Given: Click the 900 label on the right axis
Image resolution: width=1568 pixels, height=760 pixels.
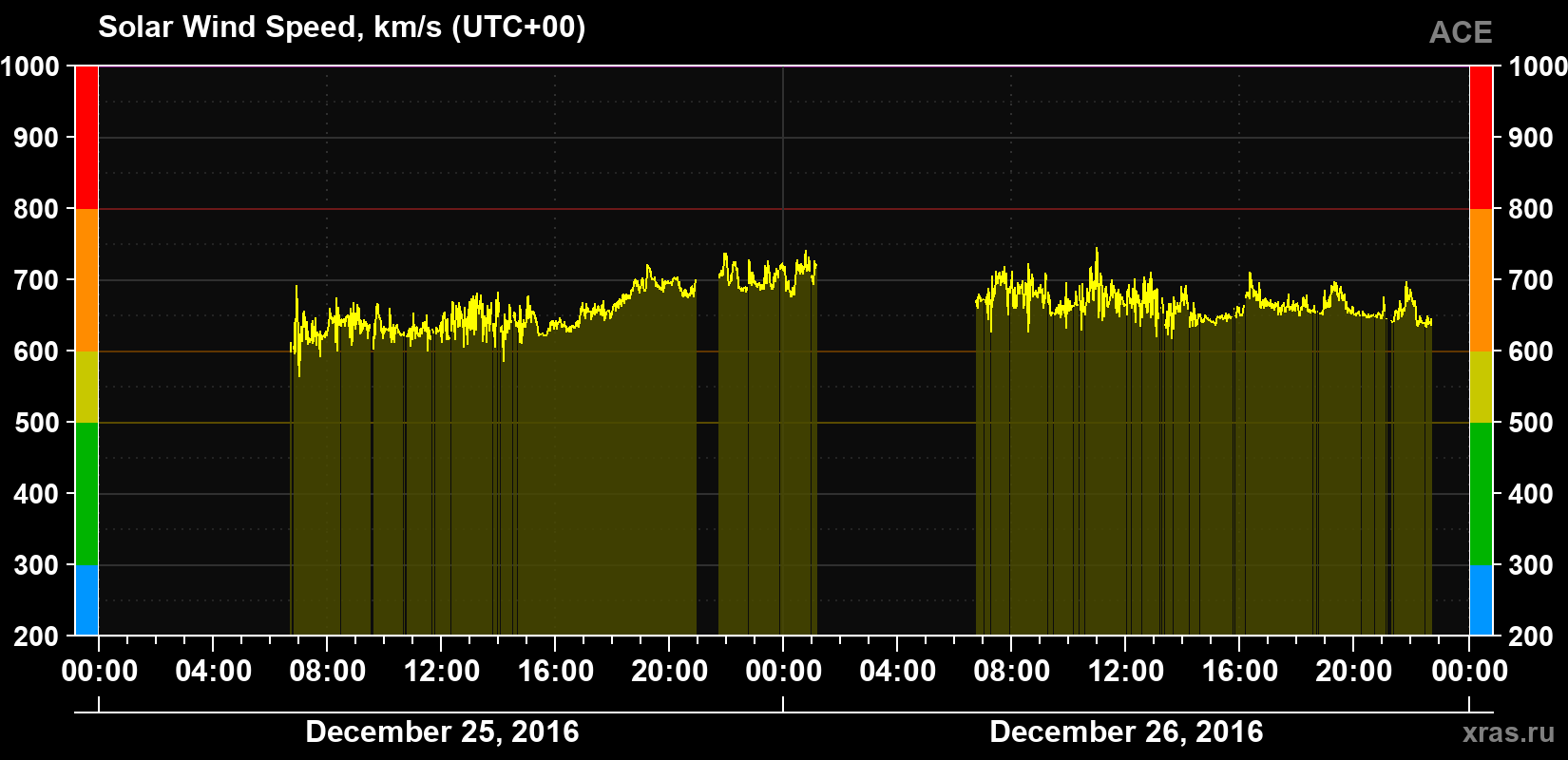Looking at the screenshot, I should pos(1531,138).
